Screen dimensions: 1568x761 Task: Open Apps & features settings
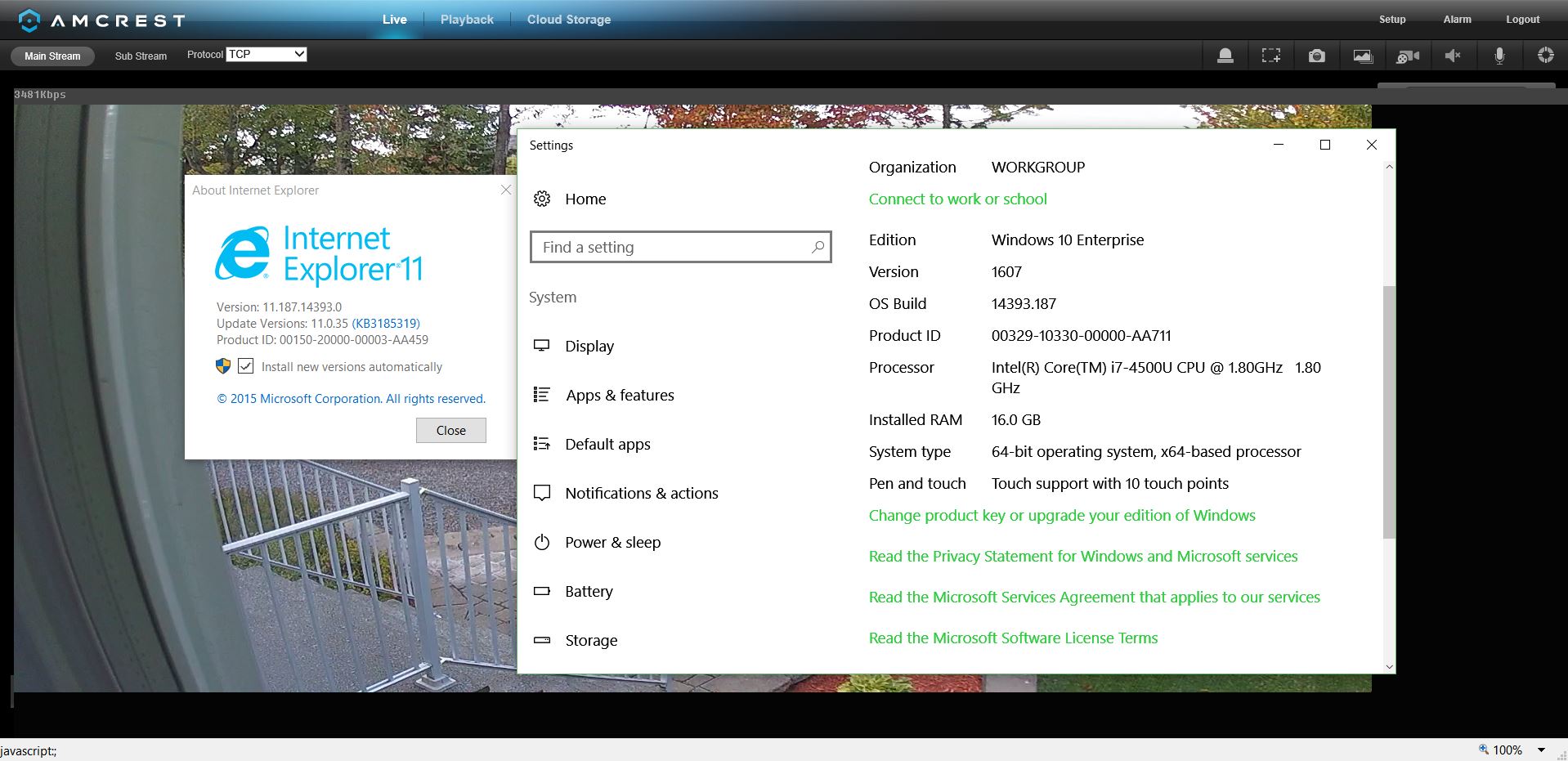pyautogui.click(x=603, y=395)
